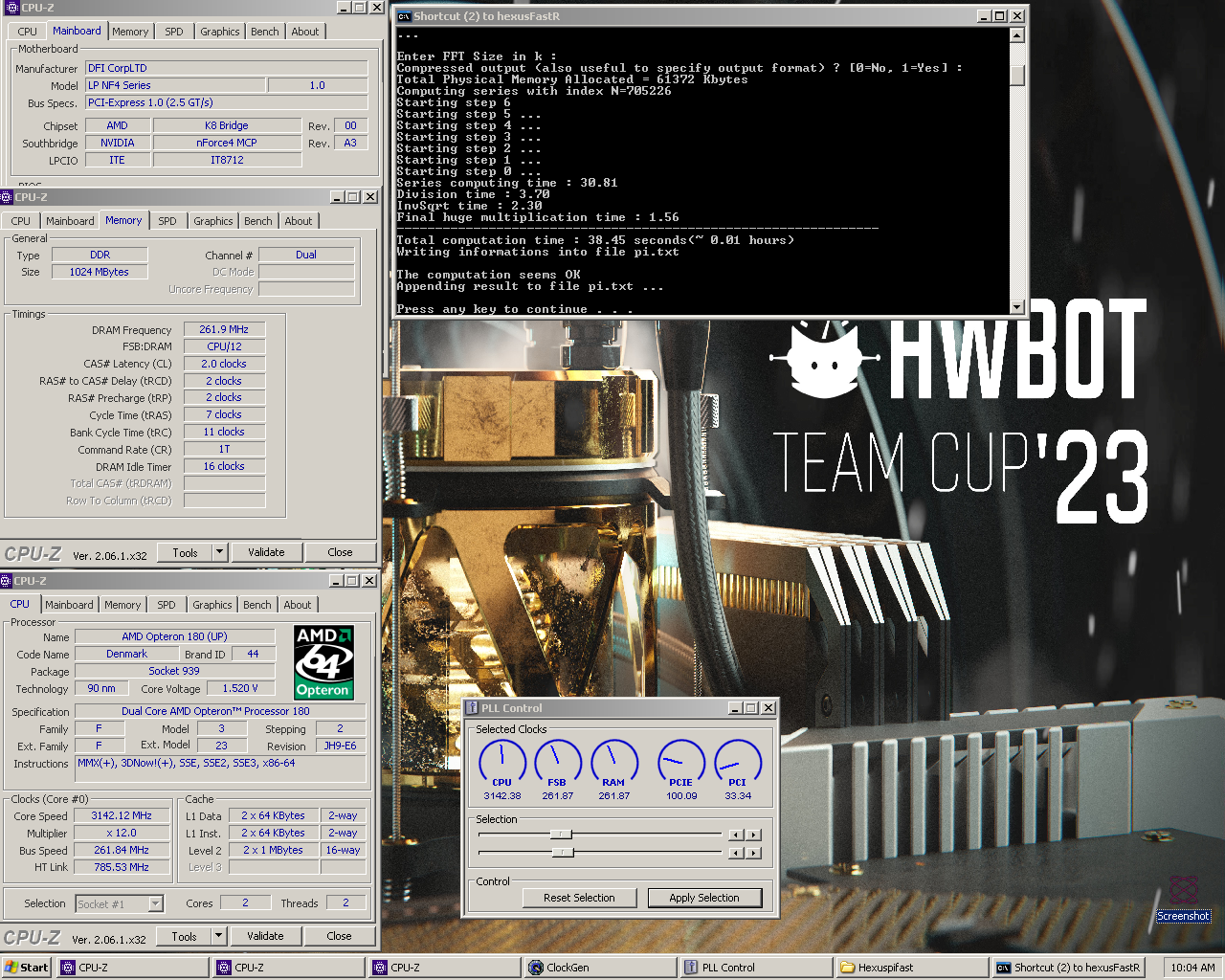Click Close button in CPU window
The image size is (1225, 980).
(339, 936)
